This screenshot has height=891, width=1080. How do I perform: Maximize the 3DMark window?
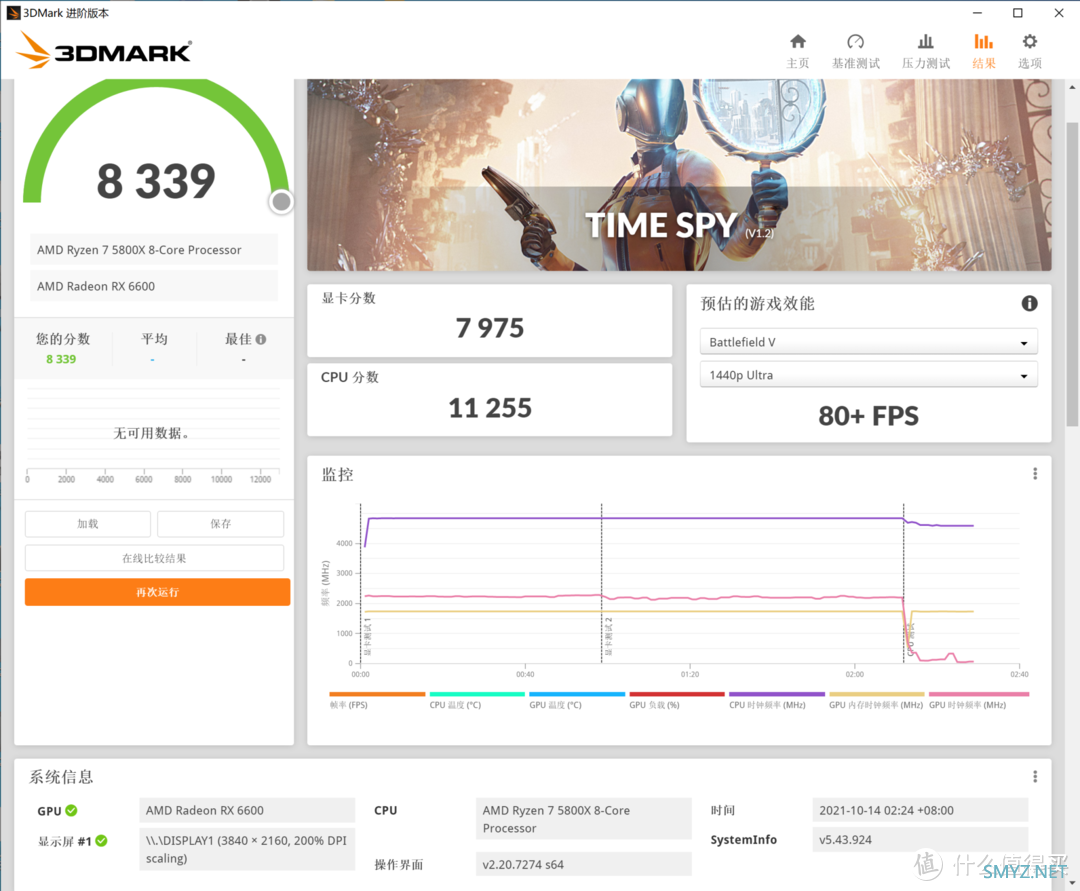click(1017, 13)
